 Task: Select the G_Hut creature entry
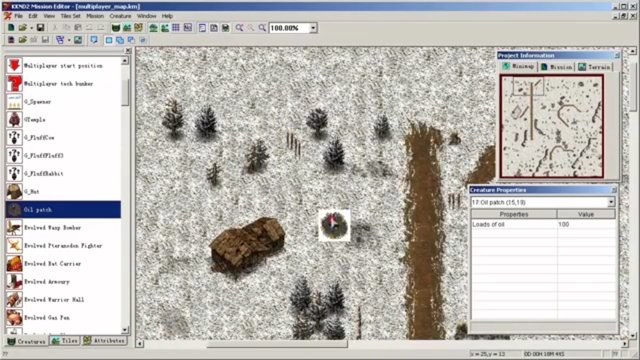63,191
